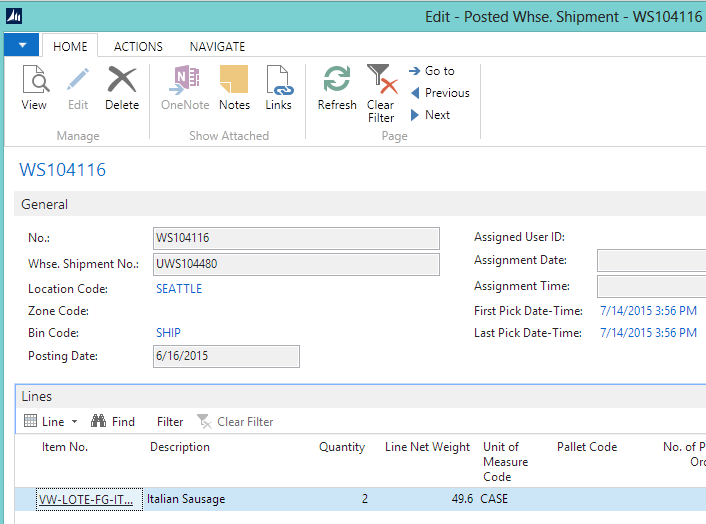Open item VW-LOTE-FG-IT... in the Lines grid

pos(85,498)
